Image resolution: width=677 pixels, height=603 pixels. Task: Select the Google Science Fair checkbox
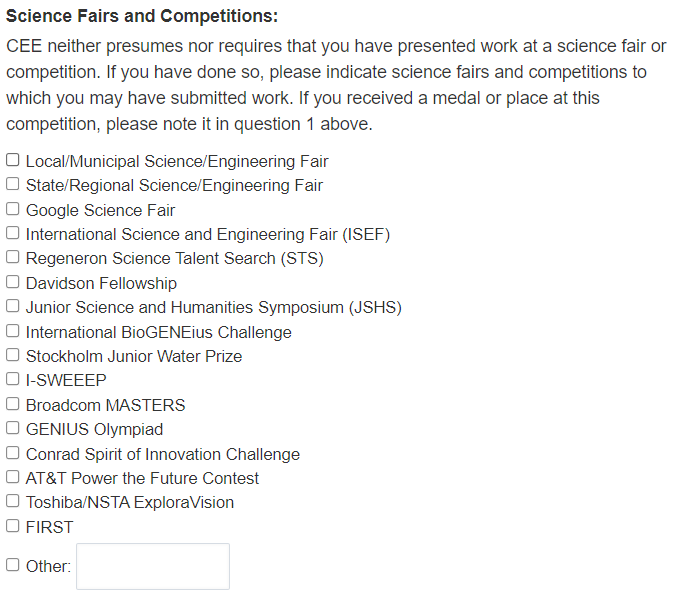tap(13, 209)
